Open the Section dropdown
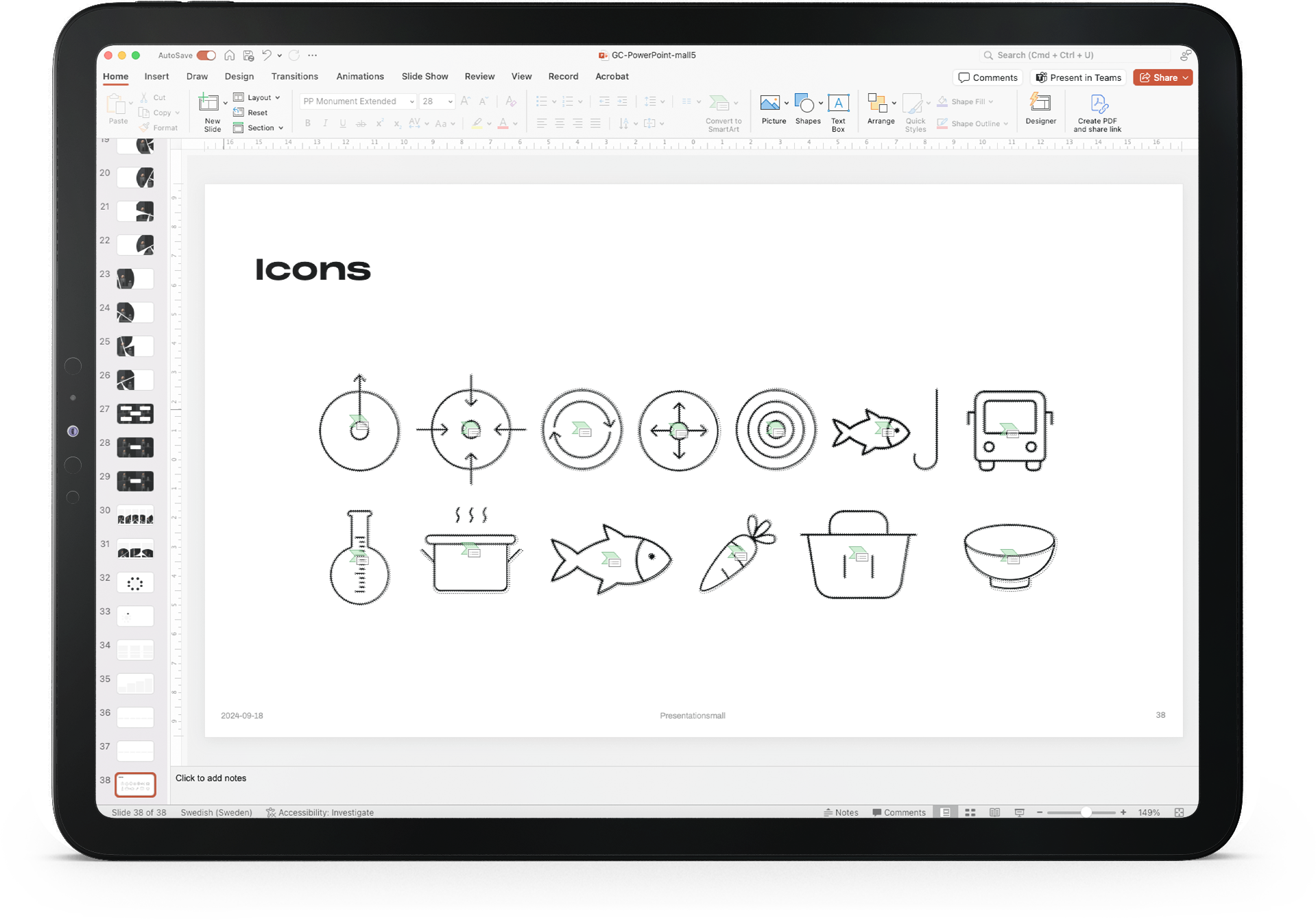Screen dimensions: 1316x920 [259, 128]
